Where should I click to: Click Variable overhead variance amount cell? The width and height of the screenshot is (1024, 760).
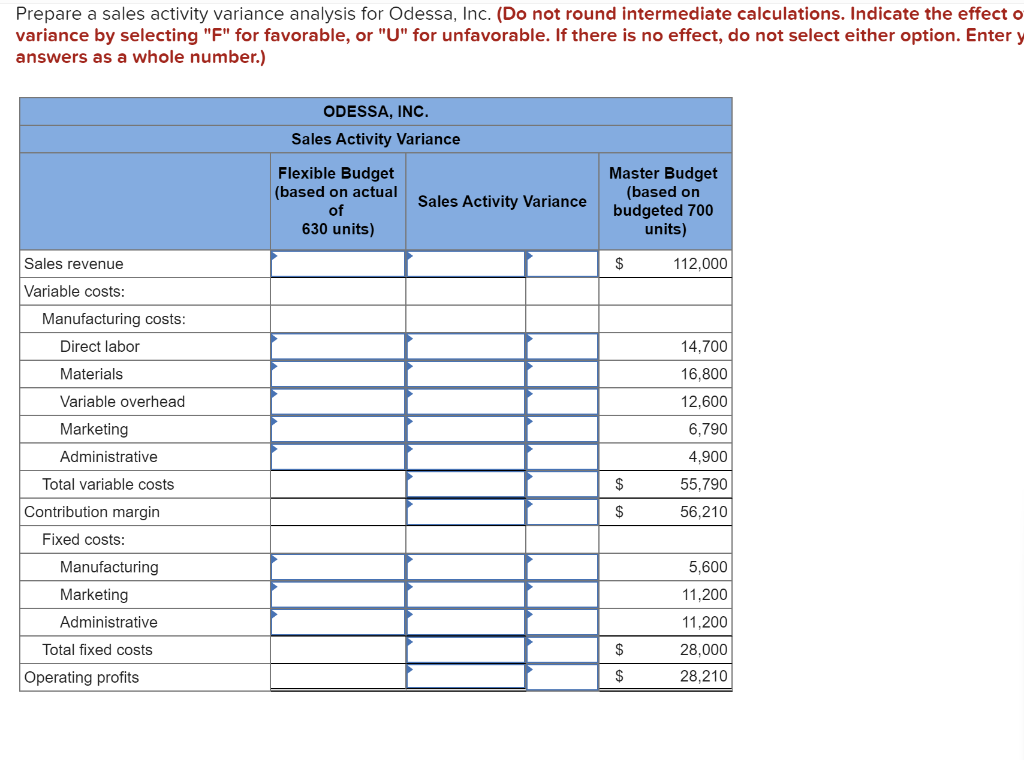(x=466, y=402)
